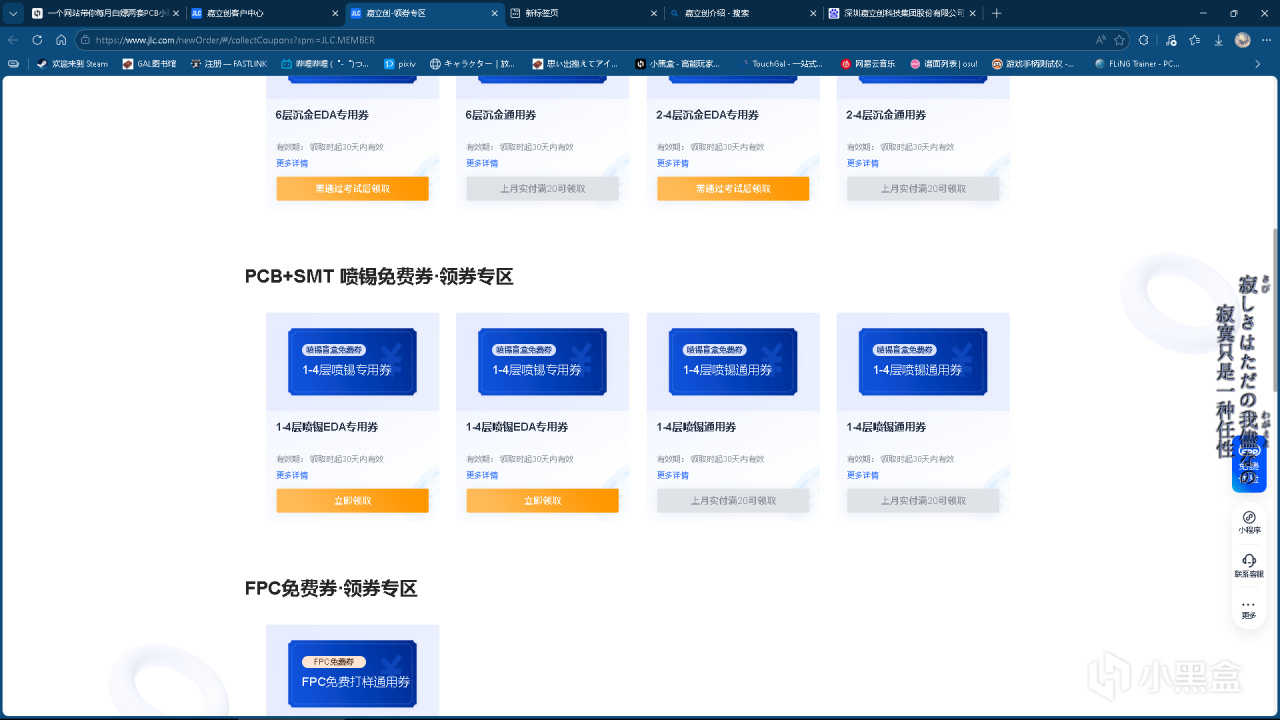Open the 网易云音乐 bookmark

pyautogui.click(x=868, y=63)
